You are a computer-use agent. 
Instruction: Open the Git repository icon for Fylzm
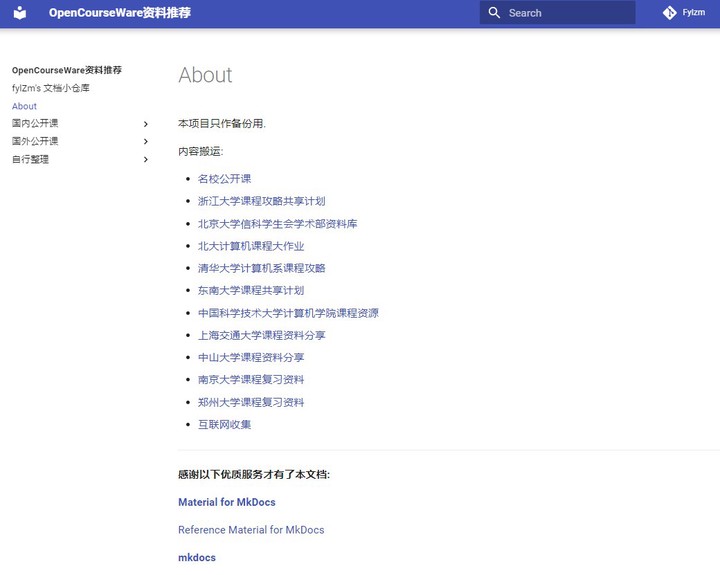pyautogui.click(x=669, y=13)
